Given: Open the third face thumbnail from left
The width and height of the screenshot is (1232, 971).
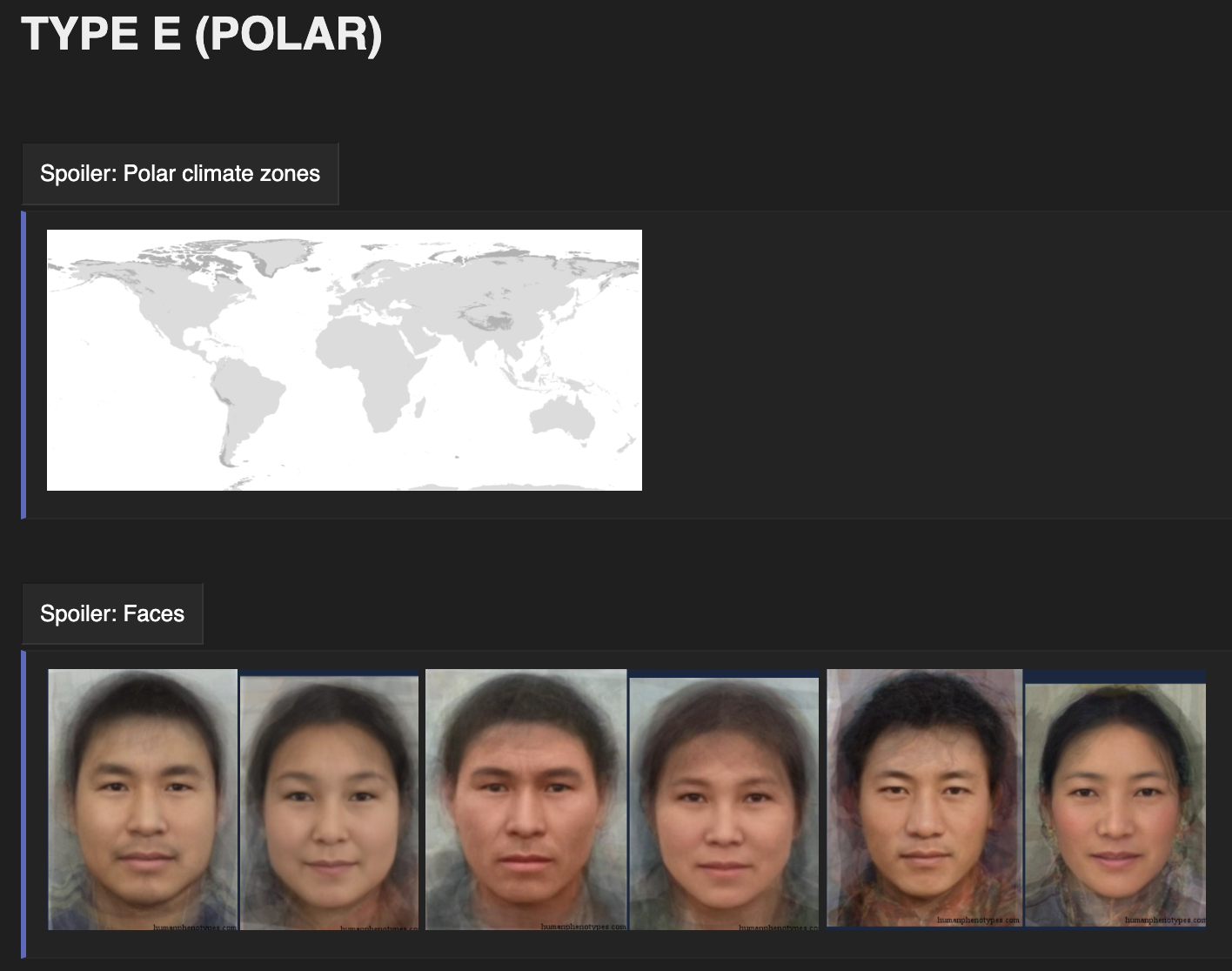Looking at the screenshot, I should pos(526,800).
